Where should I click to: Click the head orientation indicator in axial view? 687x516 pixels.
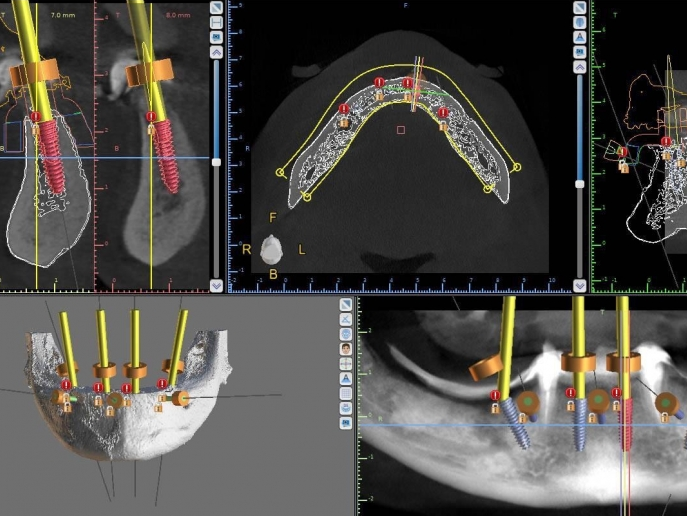pos(271,249)
